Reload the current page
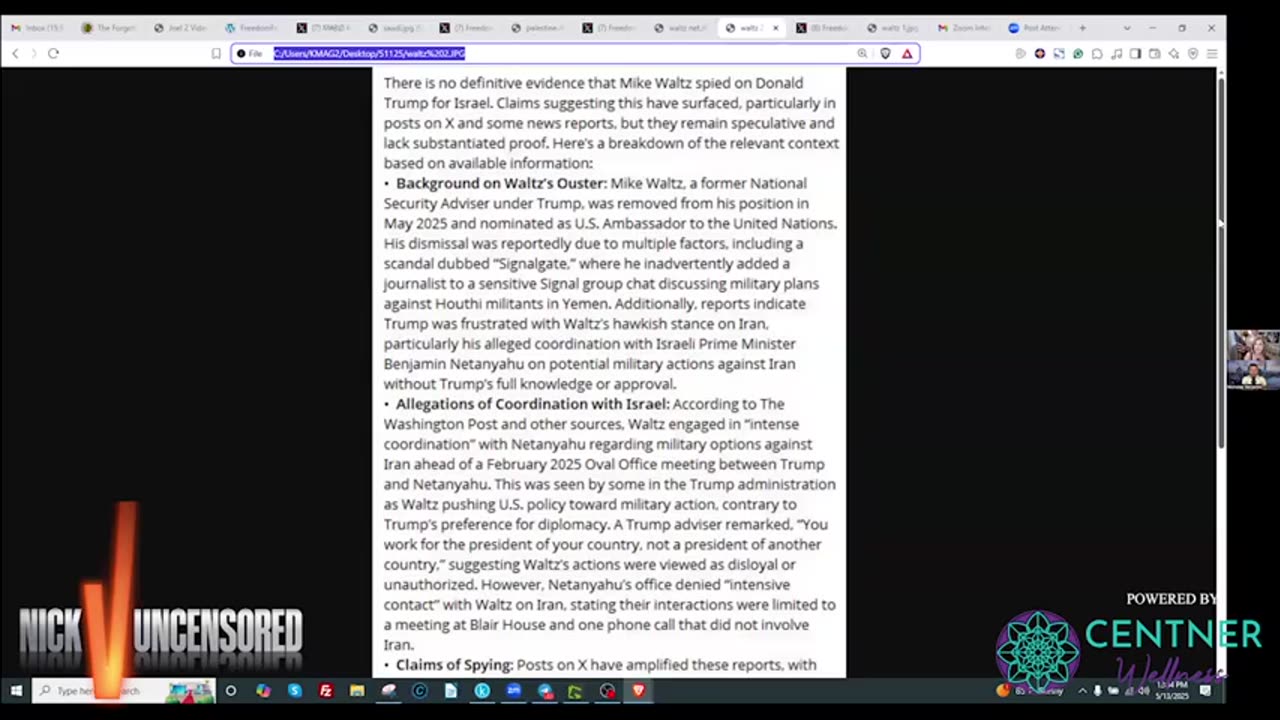 click(x=53, y=53)
